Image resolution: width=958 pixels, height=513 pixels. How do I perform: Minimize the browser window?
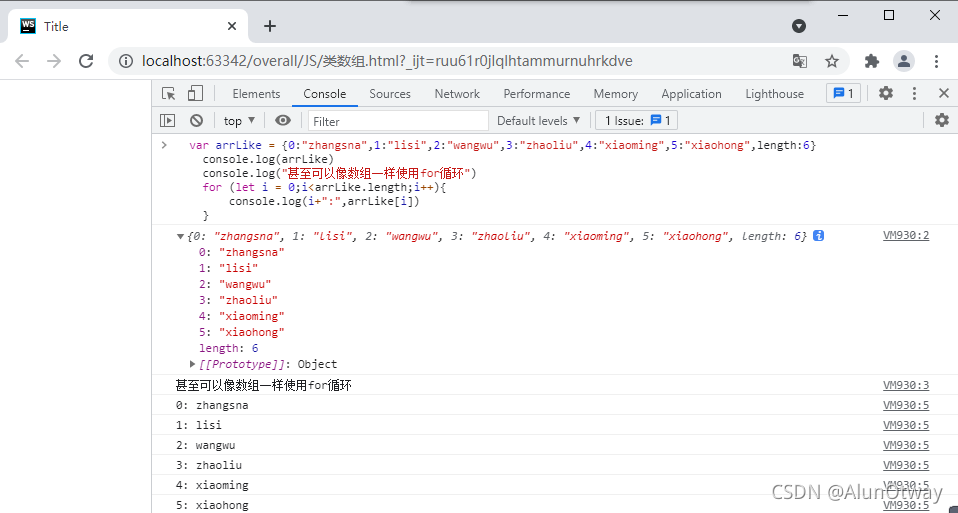(x=843, y=16)
